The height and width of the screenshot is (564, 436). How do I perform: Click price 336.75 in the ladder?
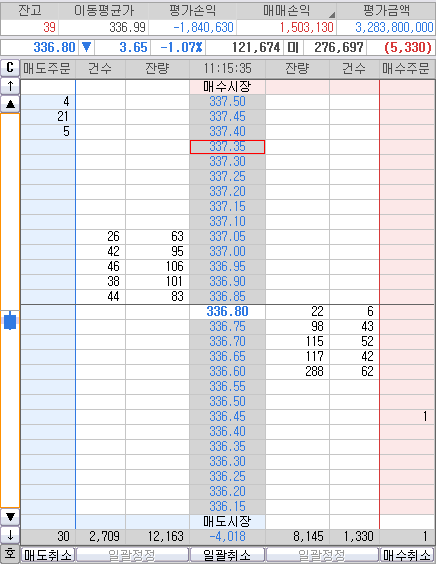tap(227, 327)
